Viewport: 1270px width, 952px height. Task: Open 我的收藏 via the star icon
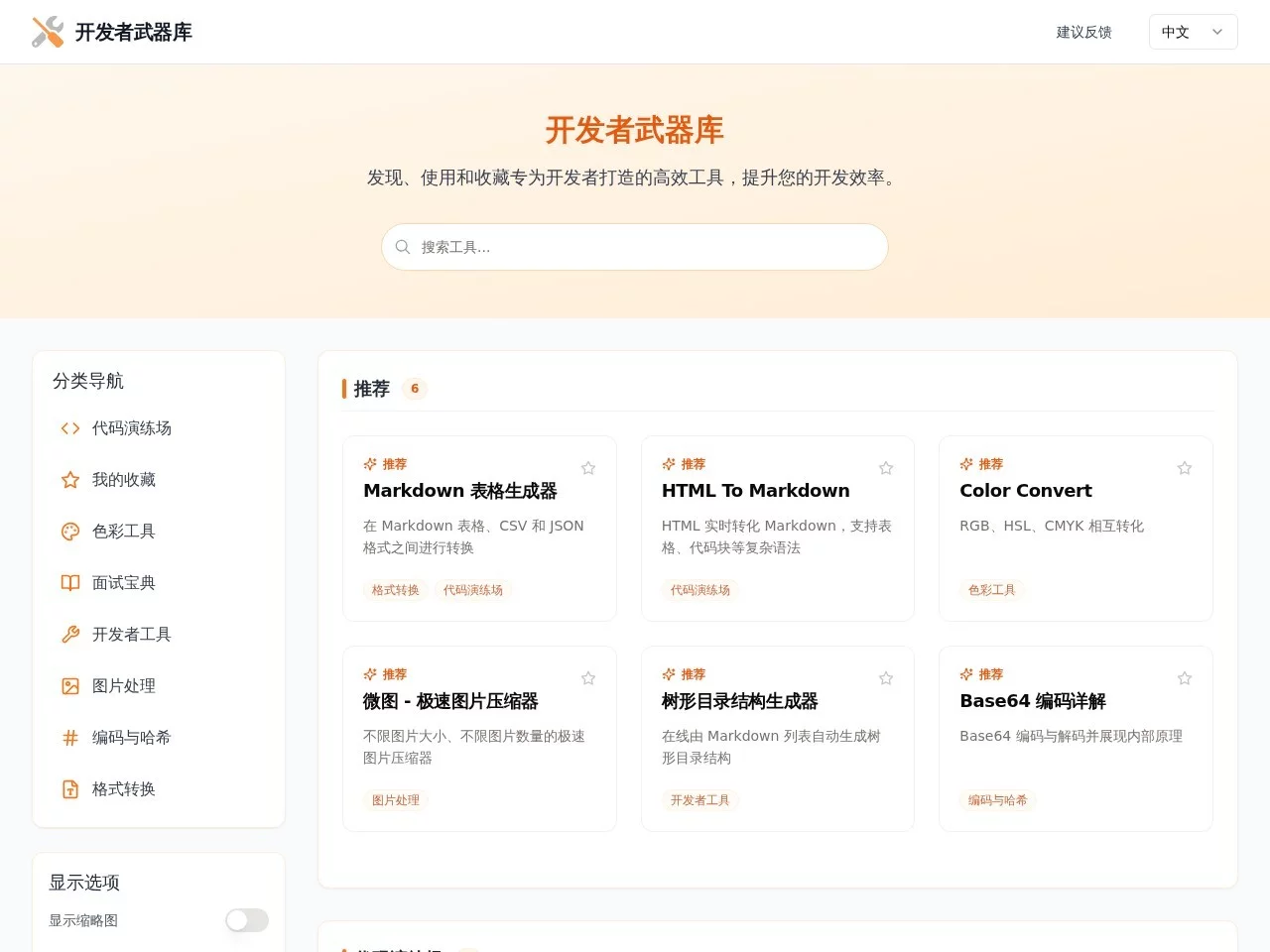tap(69, 480)
